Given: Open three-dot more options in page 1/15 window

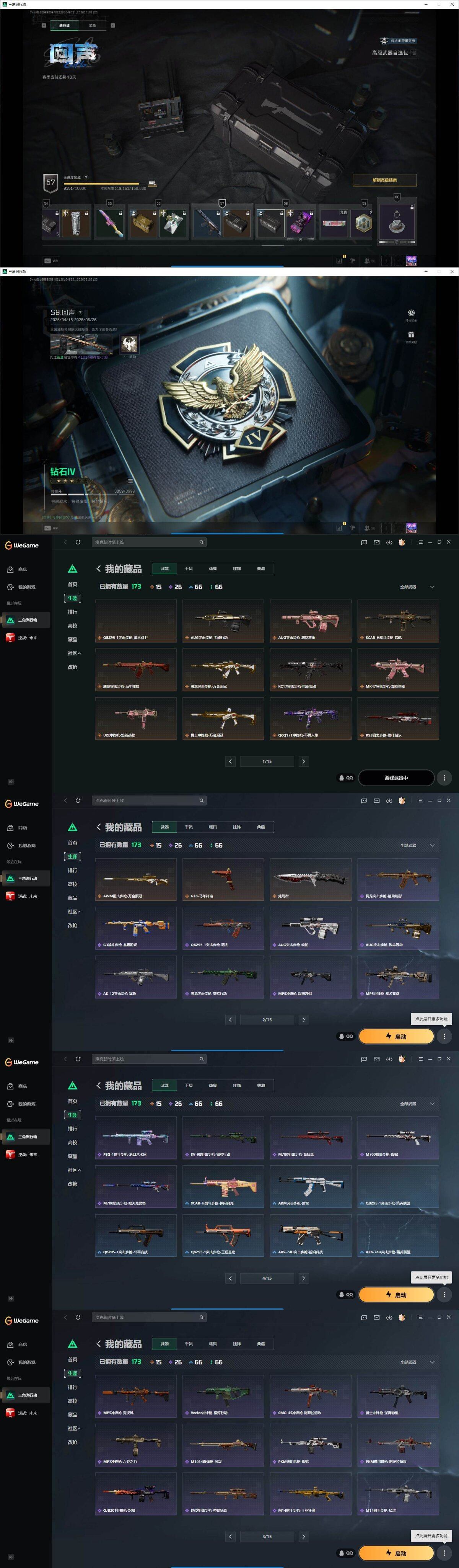Looking at the screenshot, I should (x=444, y=778).
